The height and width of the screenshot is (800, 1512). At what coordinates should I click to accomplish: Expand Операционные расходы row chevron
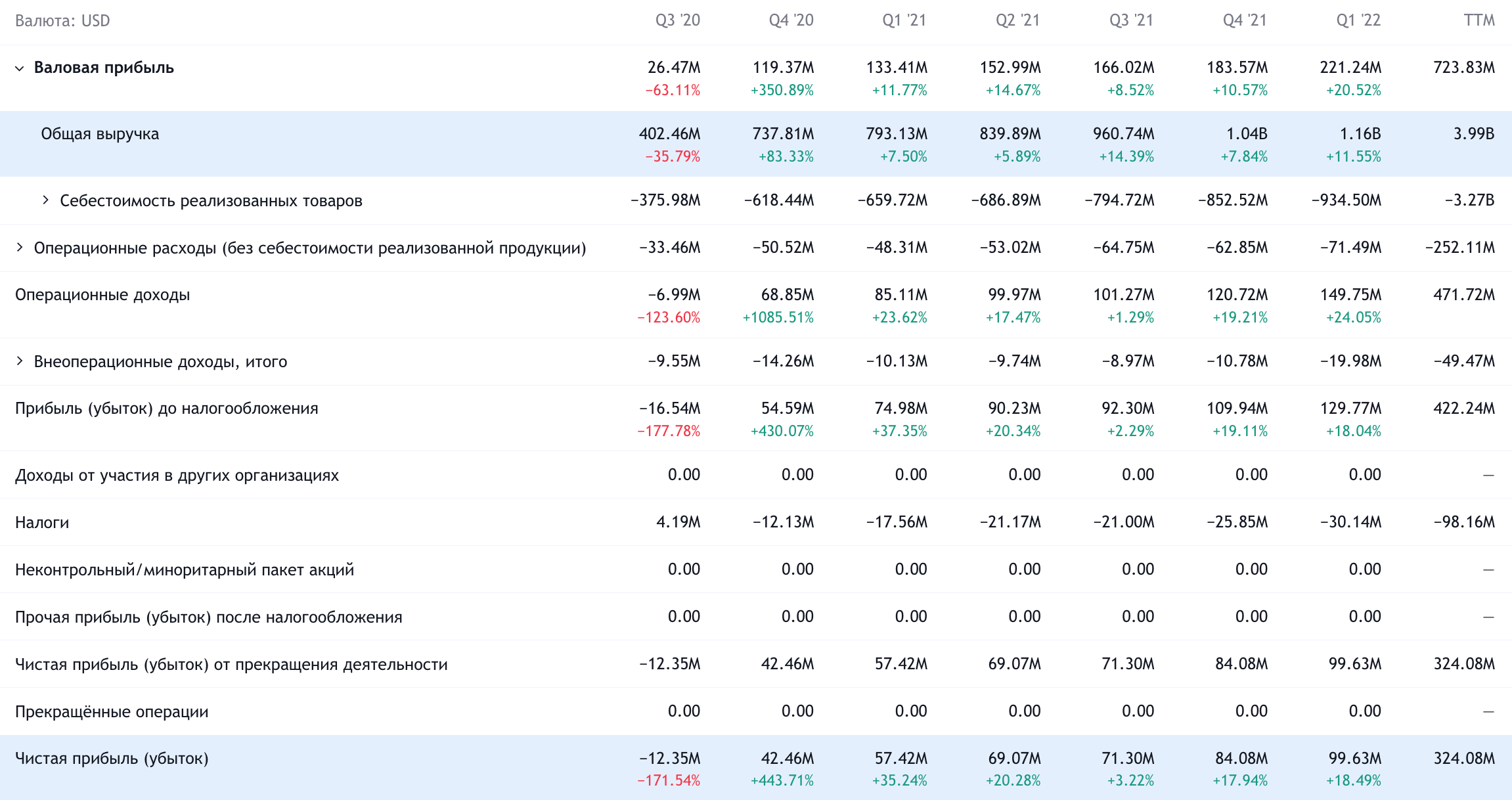pos(20,248)
